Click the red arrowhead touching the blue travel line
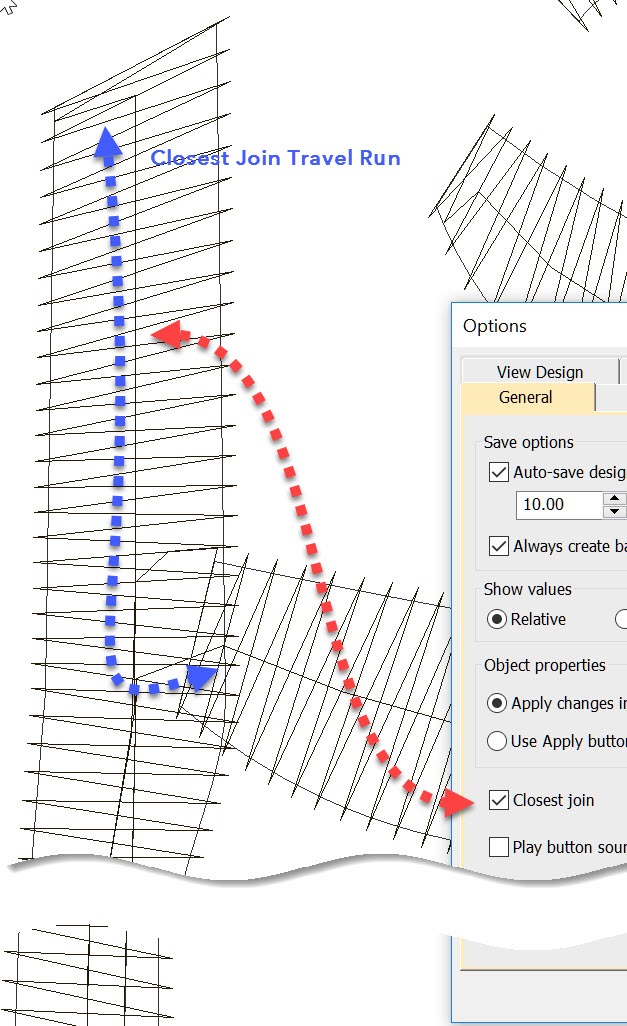Screen dimensions: 627x1026 click(x=168, y=336)
